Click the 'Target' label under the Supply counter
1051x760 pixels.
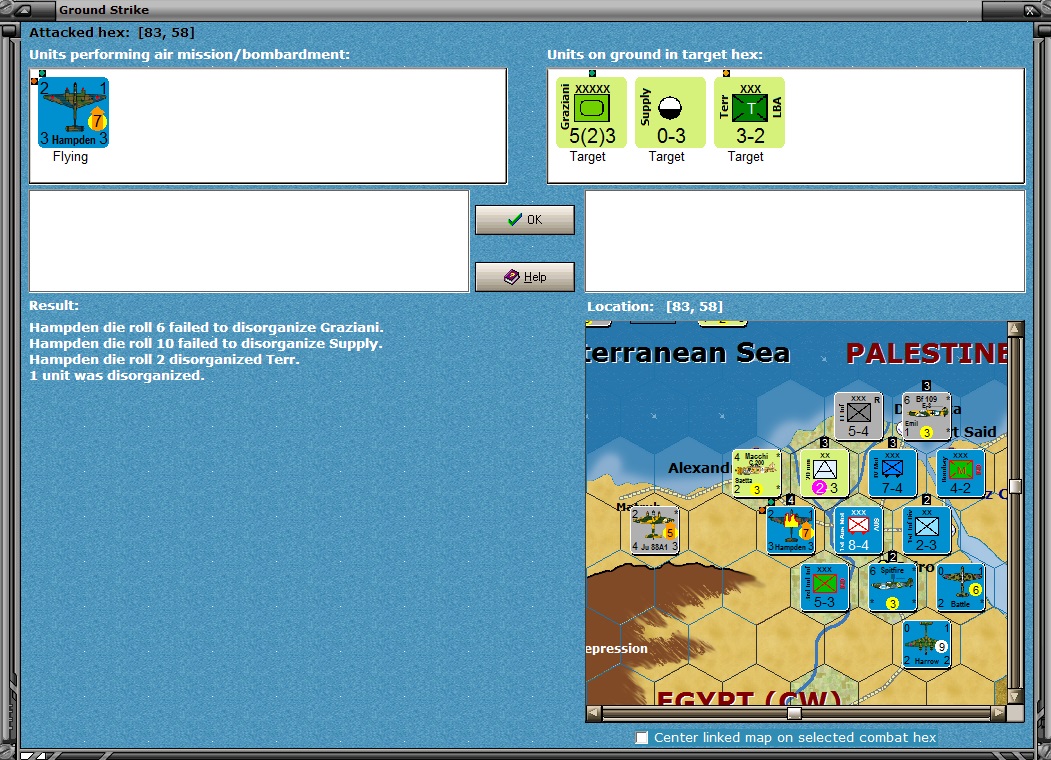tap(667, 157)
